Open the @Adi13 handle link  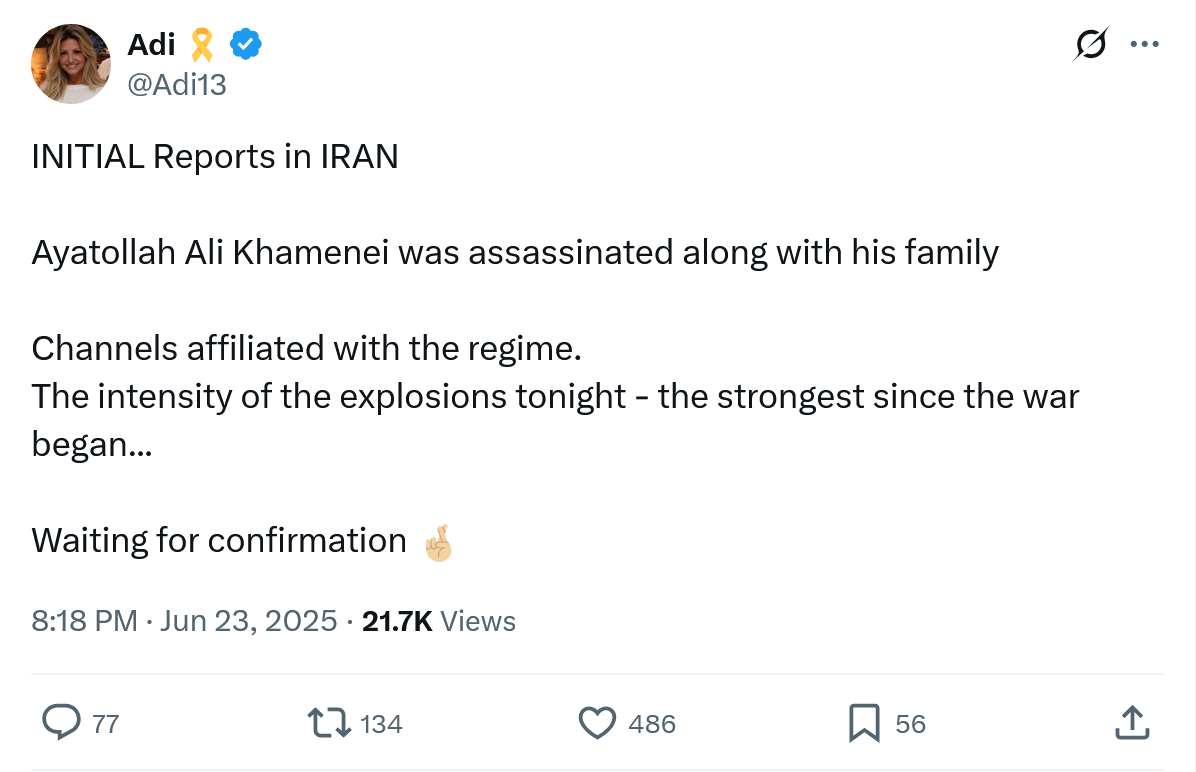177,85
